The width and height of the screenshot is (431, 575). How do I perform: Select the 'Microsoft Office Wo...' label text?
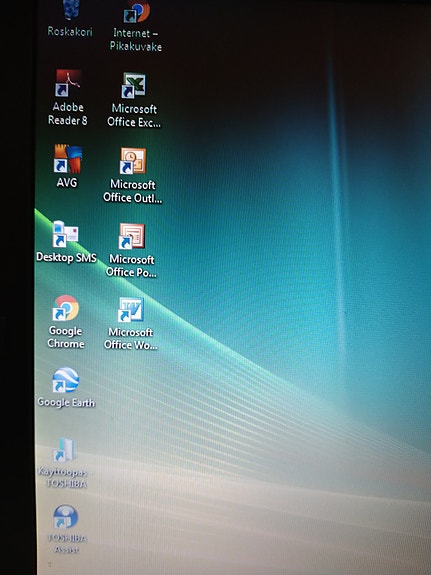click(x=131, y=338)
